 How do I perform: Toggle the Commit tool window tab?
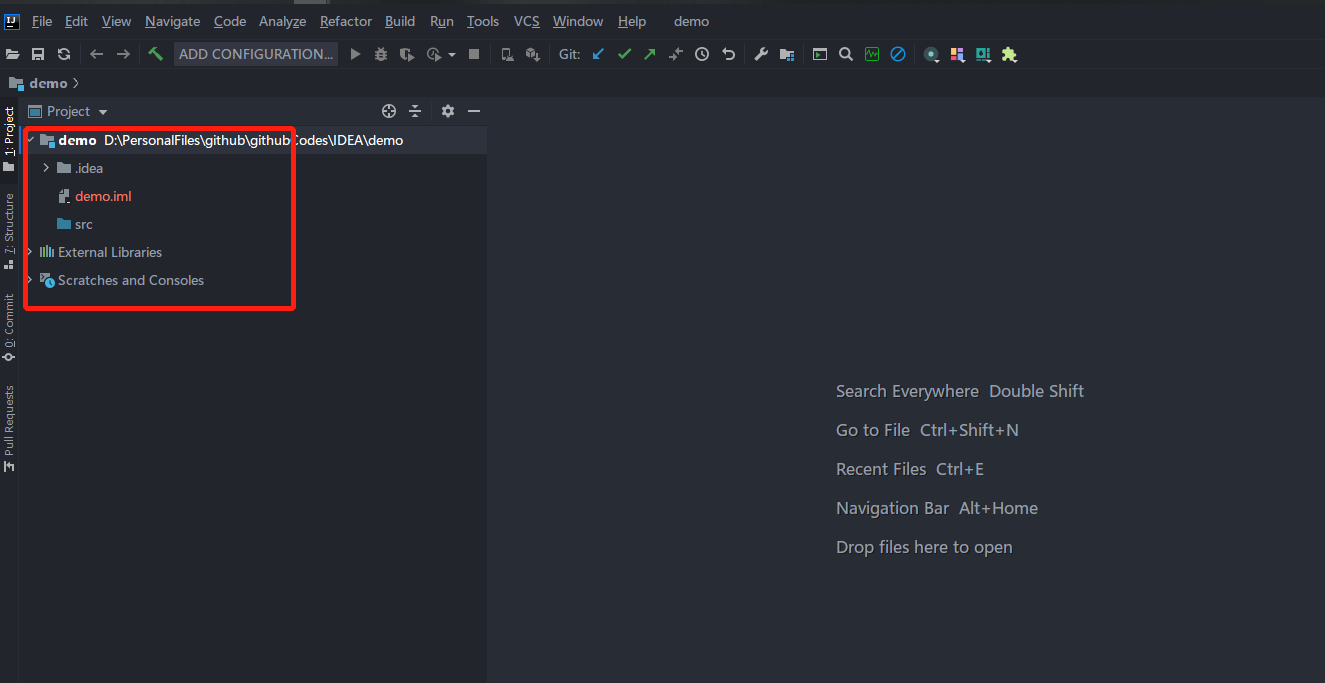(x=9, y=327)
